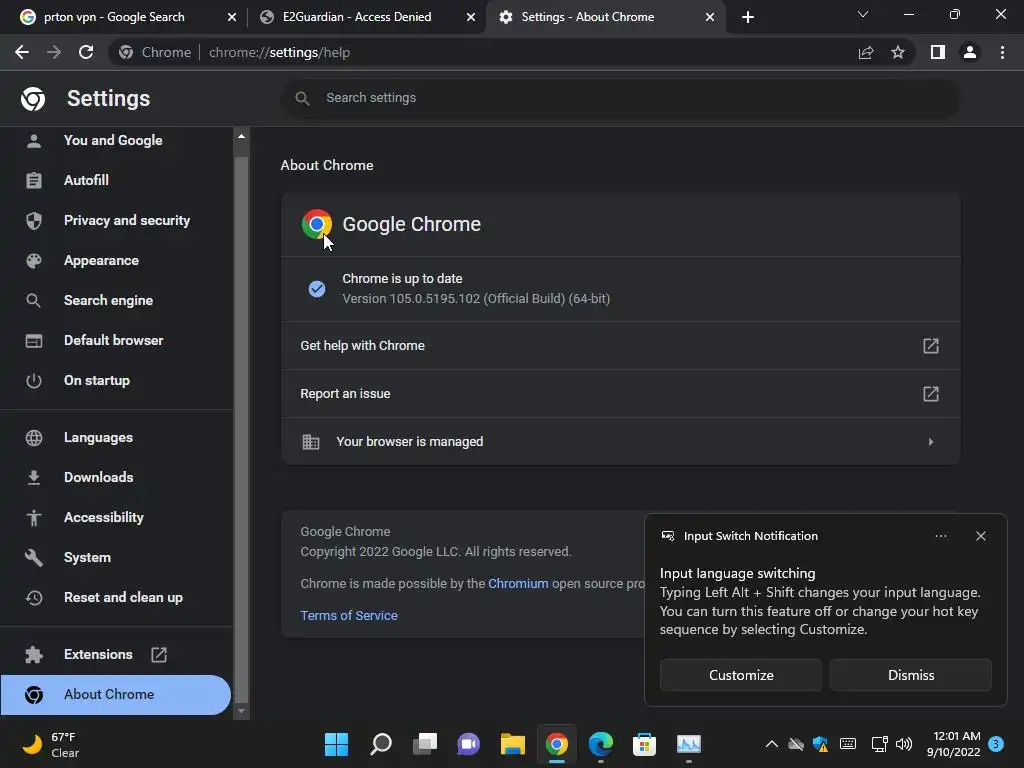The height and width of the screenshot is (768, 1024).
Task: Expand Your browser is managed arrow
Action: (x=931, y=442)
